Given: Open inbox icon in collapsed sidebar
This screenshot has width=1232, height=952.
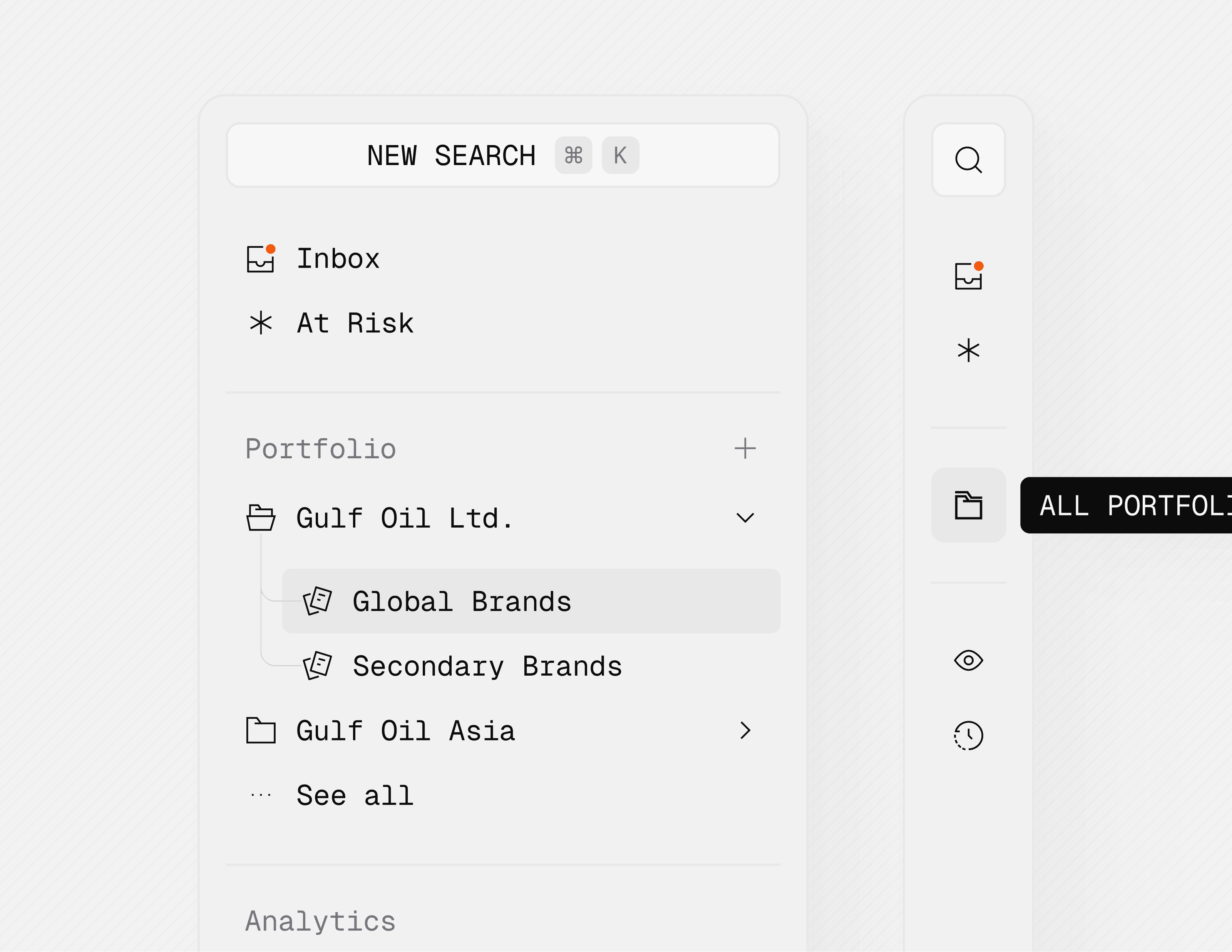Looking at the screenshot, I should [x=968, y=276].
